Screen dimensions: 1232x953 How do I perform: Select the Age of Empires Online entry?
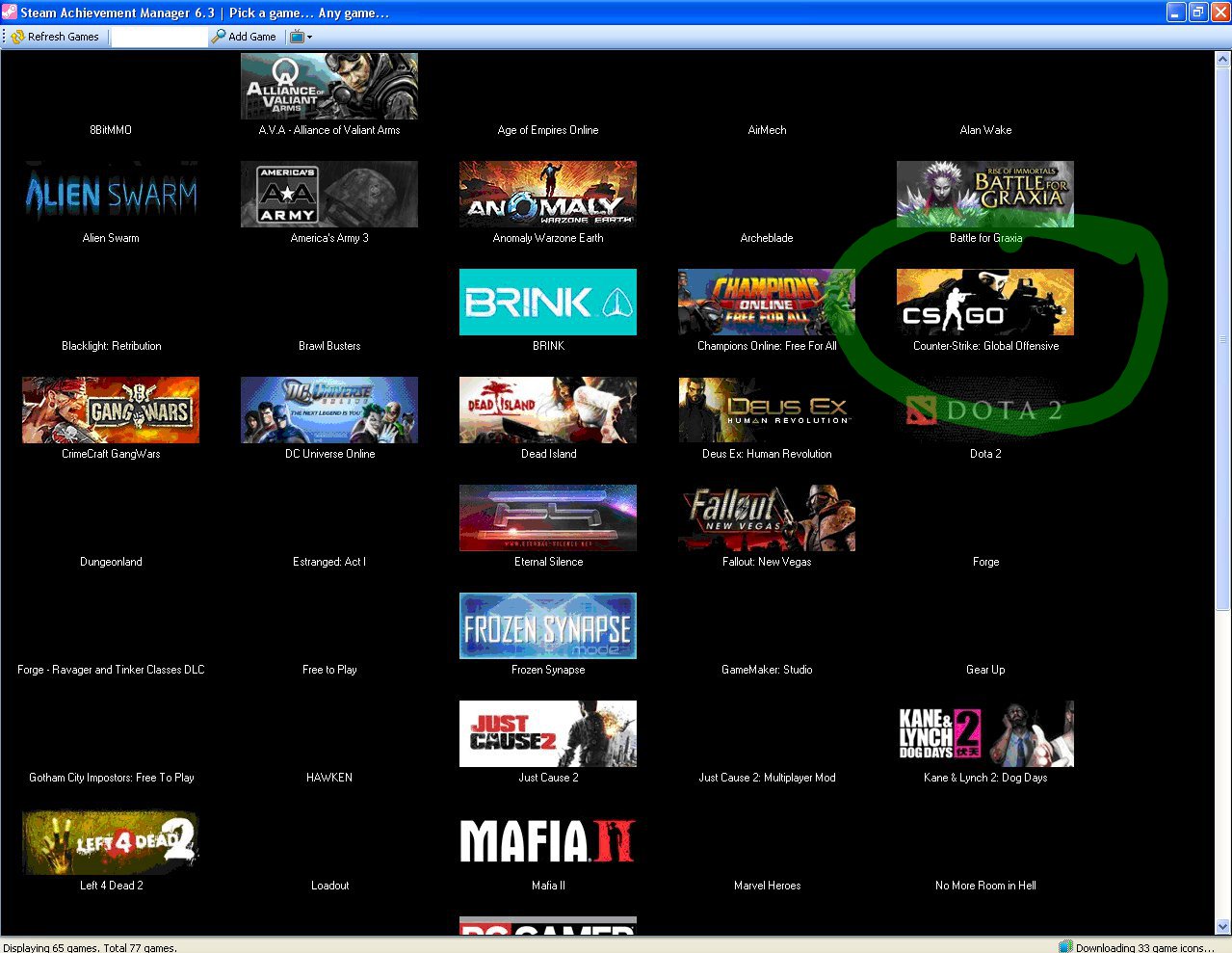(548, 130)
